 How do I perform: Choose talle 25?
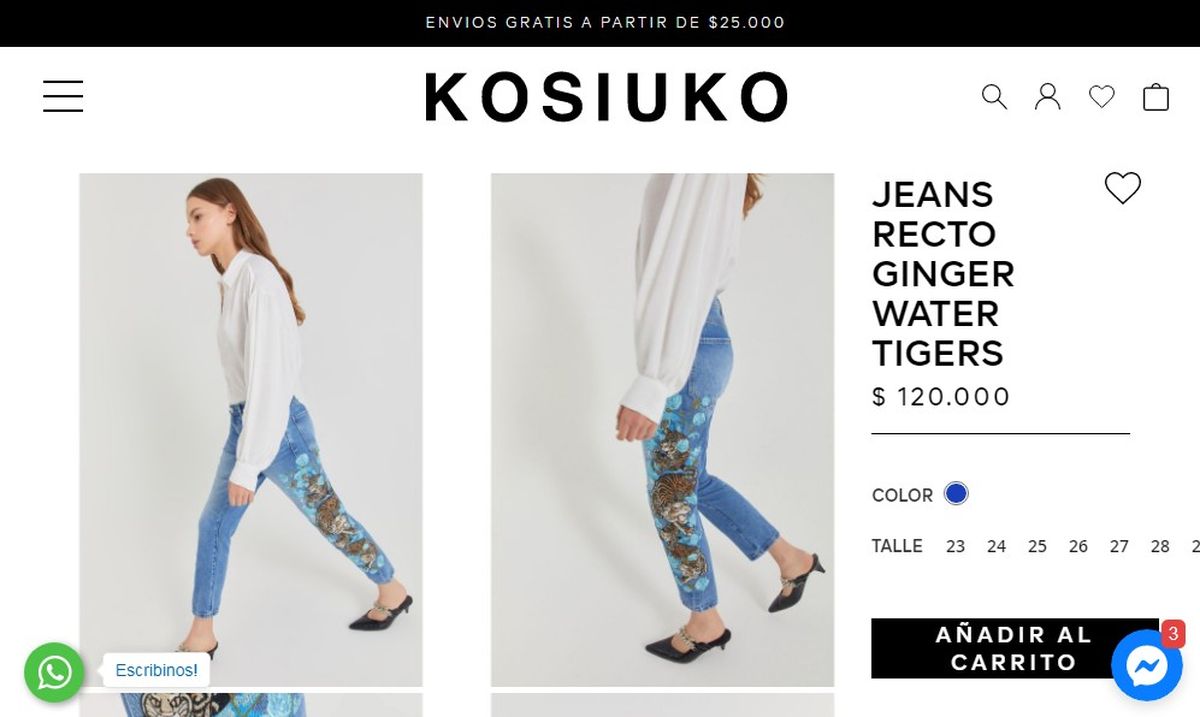coord(1037,546)
